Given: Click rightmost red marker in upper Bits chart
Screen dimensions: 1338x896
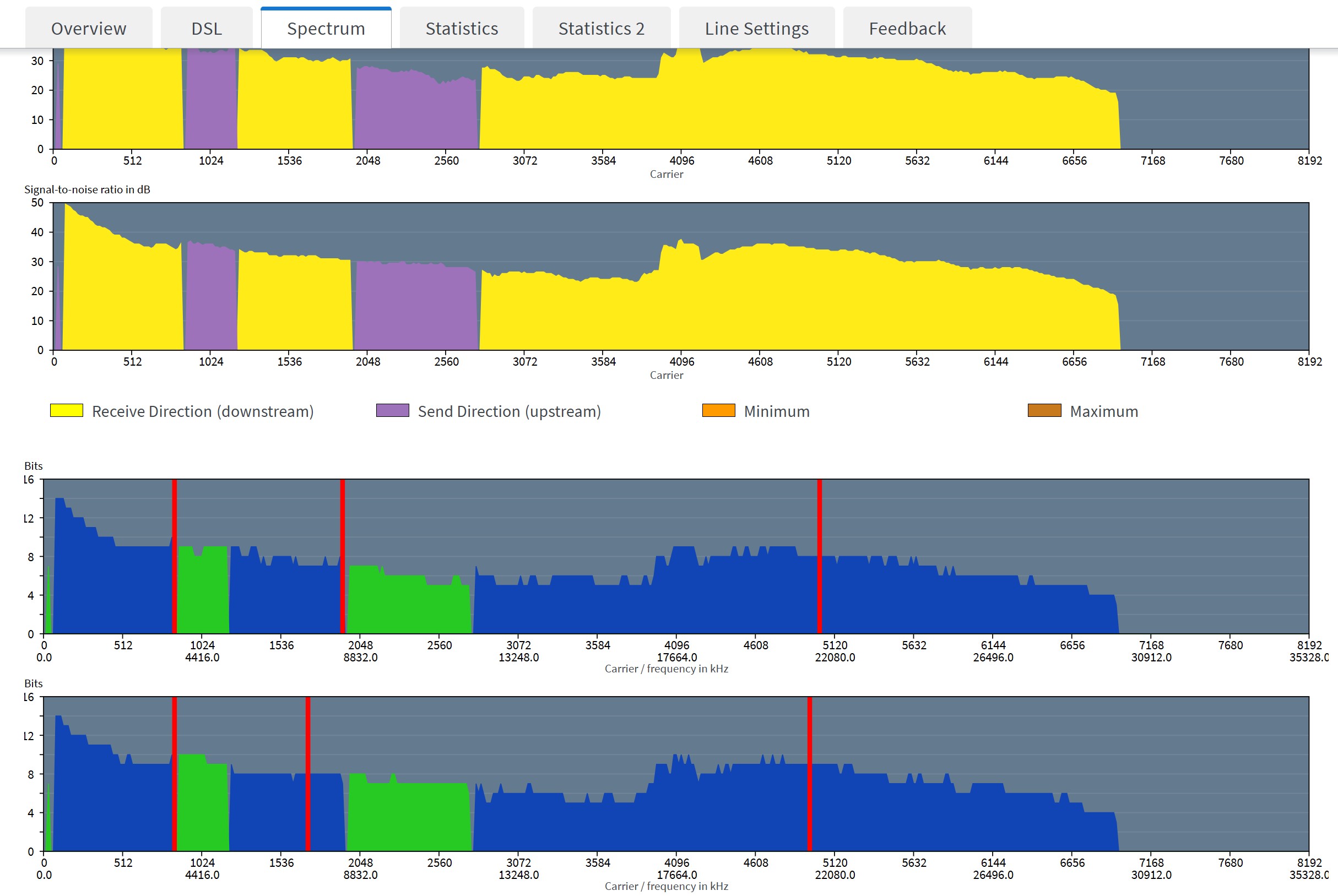Looking at the screenshot, I should point(819,556).
